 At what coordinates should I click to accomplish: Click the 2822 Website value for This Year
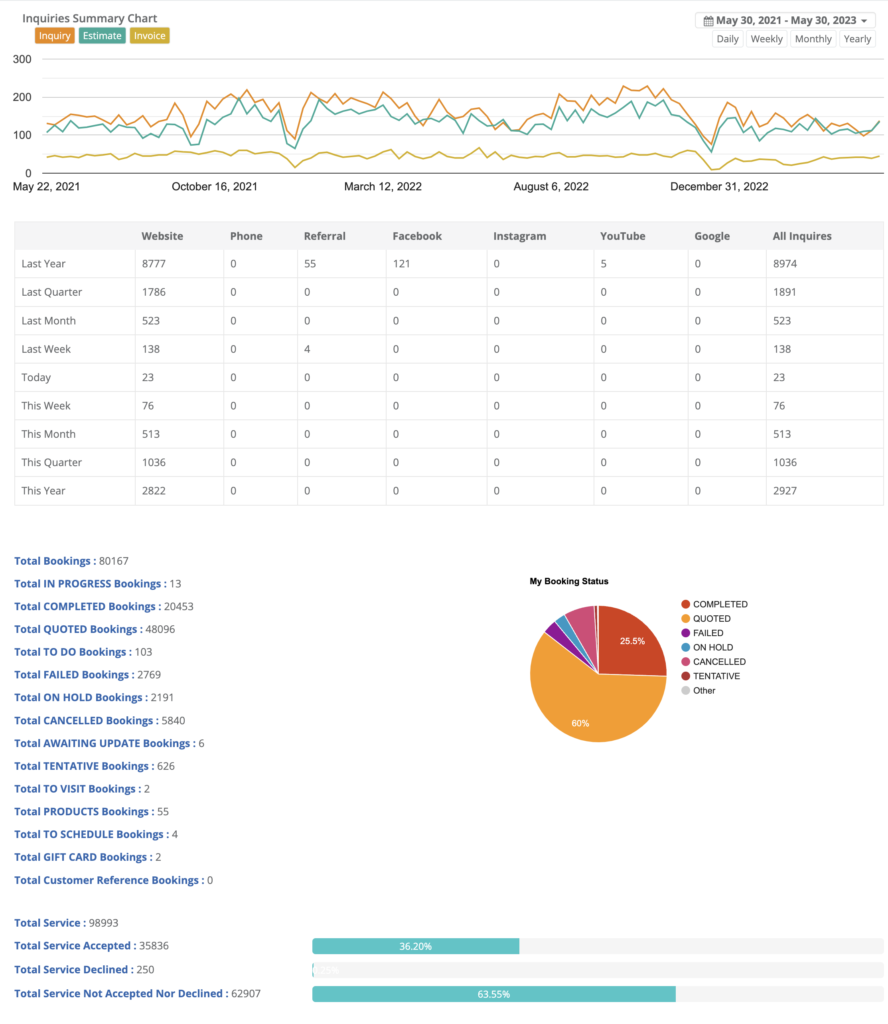click(x=153, y=491)
